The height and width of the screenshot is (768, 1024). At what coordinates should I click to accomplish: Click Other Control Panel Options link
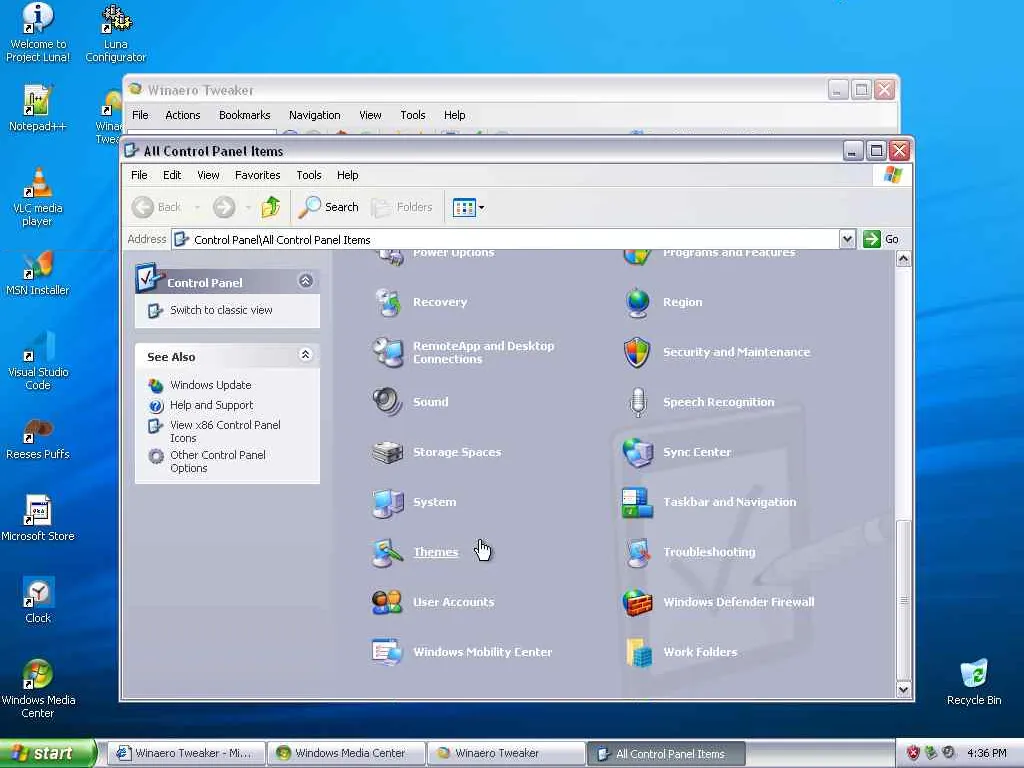coord(217,462)
